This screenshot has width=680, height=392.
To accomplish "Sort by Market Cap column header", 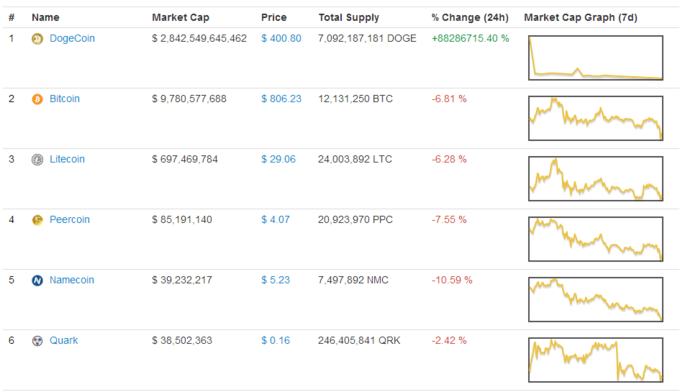I will coord(180,17).
